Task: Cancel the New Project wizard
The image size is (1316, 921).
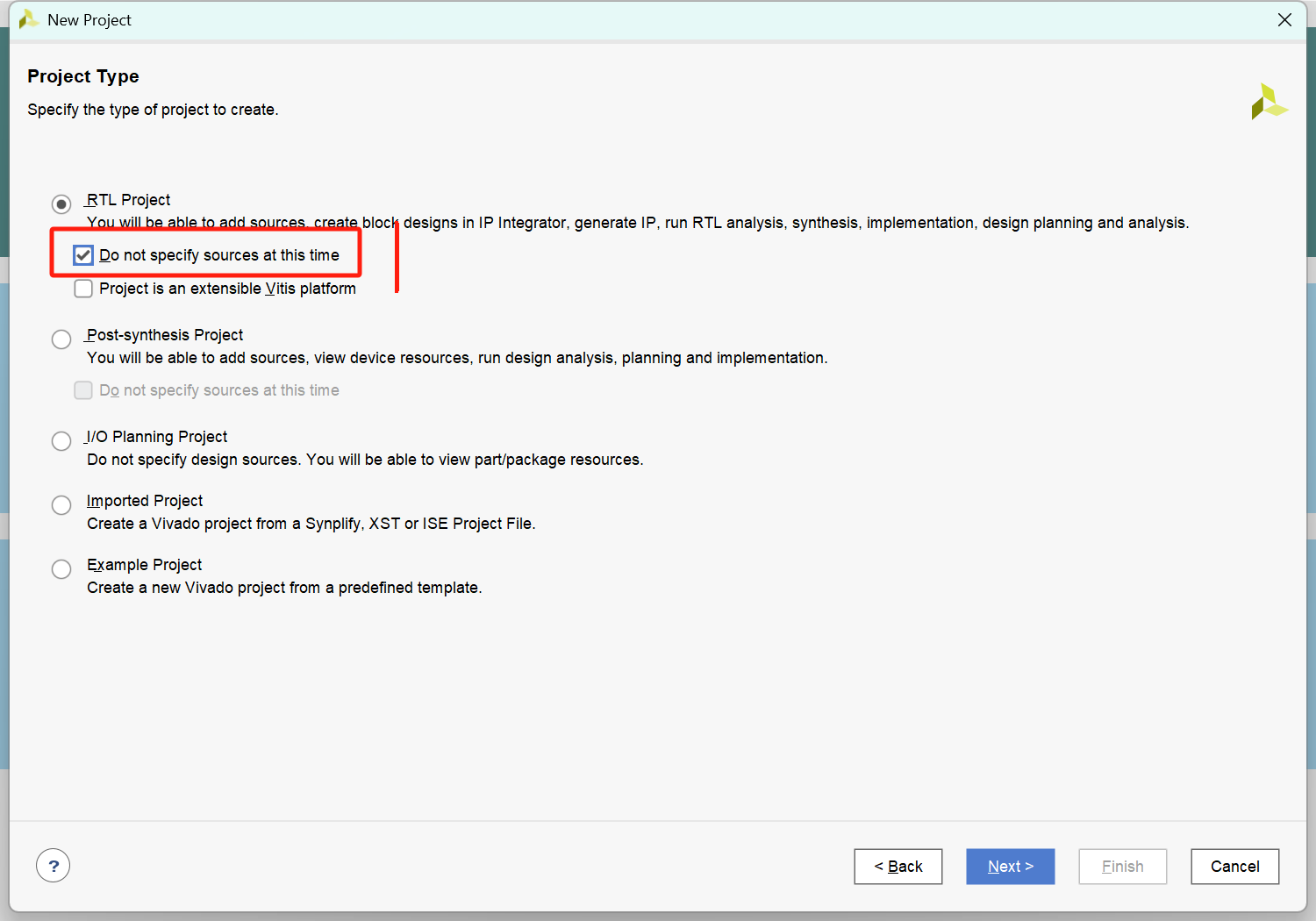Action: (1235, 867)
